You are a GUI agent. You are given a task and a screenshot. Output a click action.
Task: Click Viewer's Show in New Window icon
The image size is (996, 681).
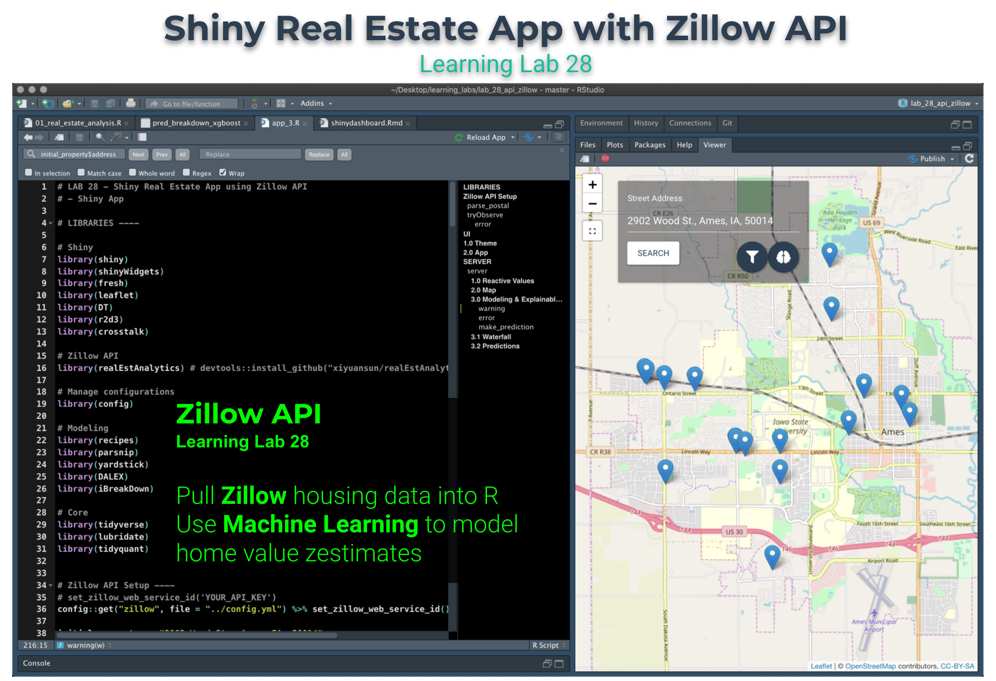pos(585,159)
